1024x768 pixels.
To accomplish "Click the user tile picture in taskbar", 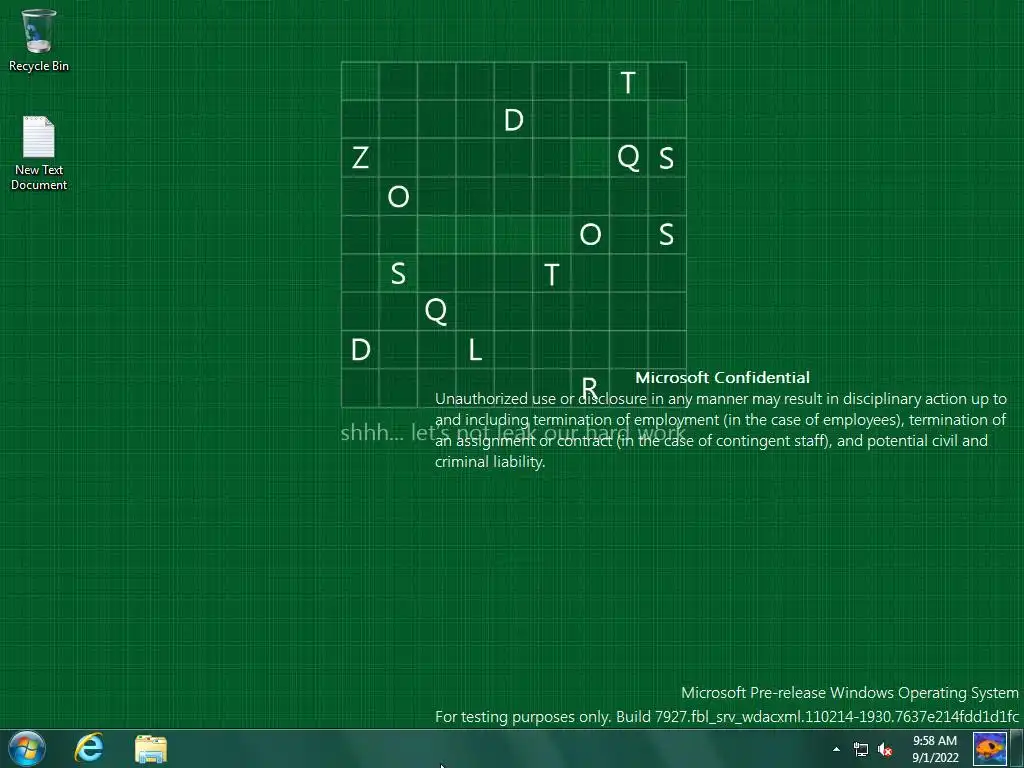I will pos(989,748).
